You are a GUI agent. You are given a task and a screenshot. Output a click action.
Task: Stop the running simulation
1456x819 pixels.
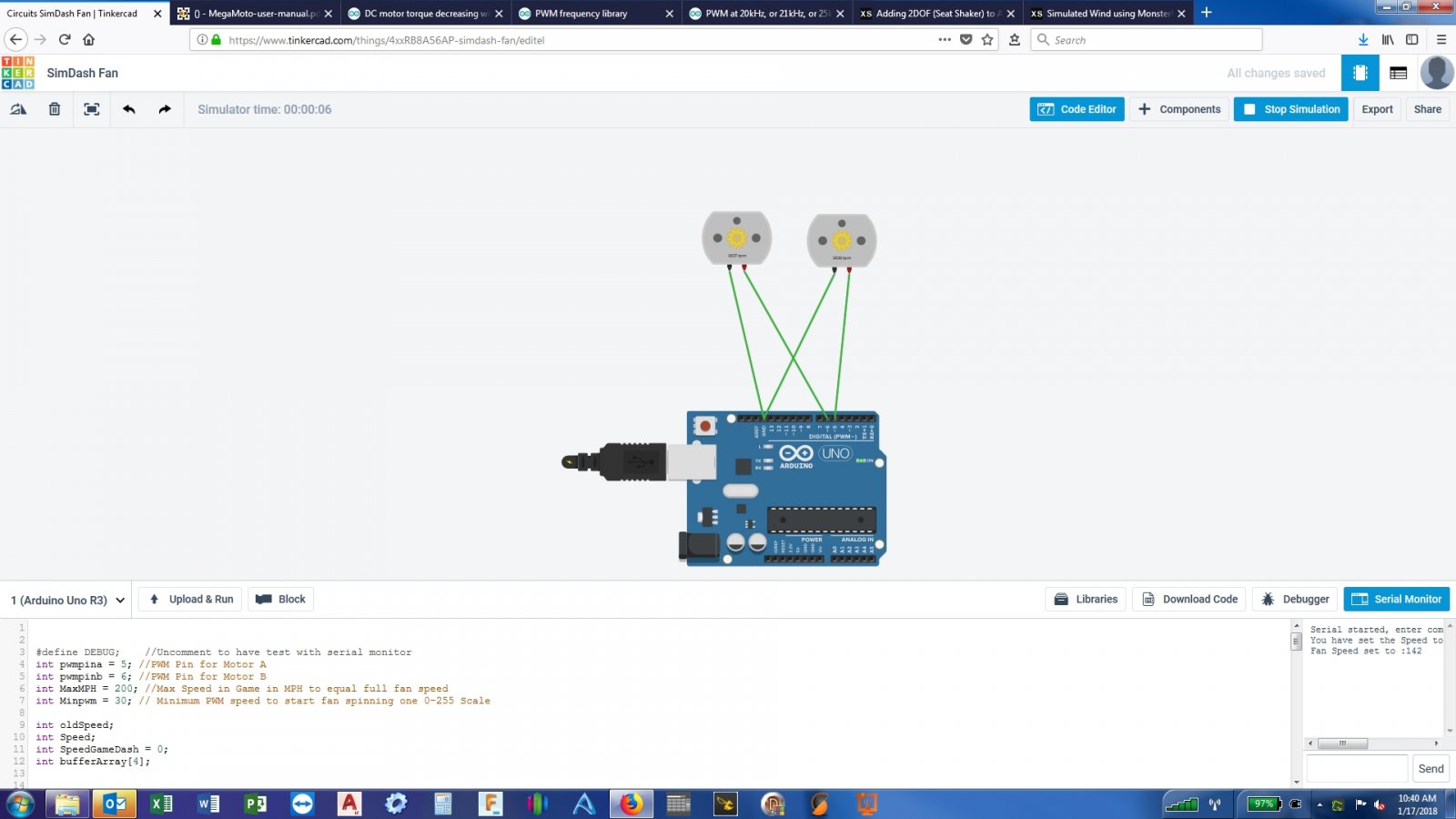click(x=1290, y=109)
